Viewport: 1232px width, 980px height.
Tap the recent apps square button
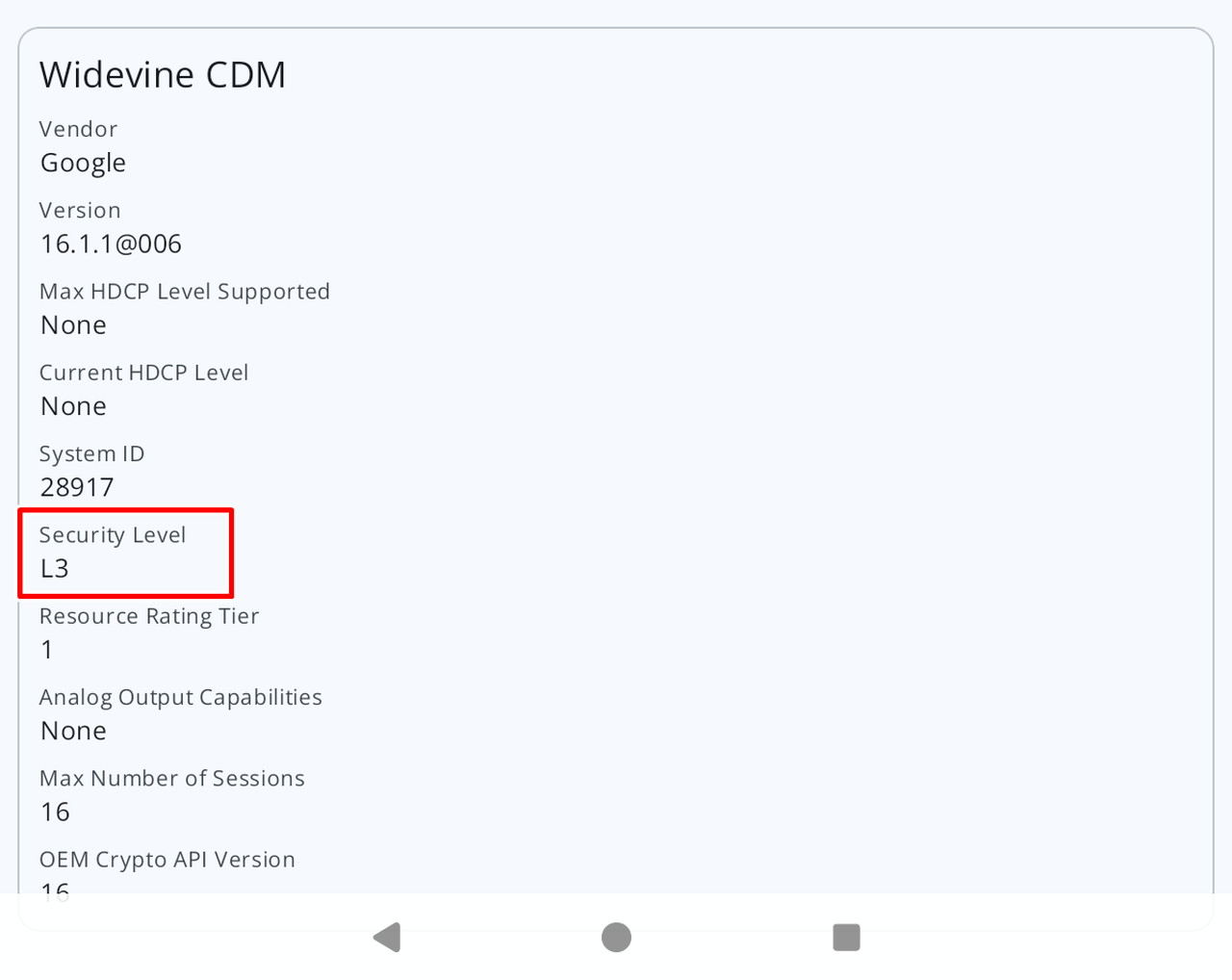point(846,937)
